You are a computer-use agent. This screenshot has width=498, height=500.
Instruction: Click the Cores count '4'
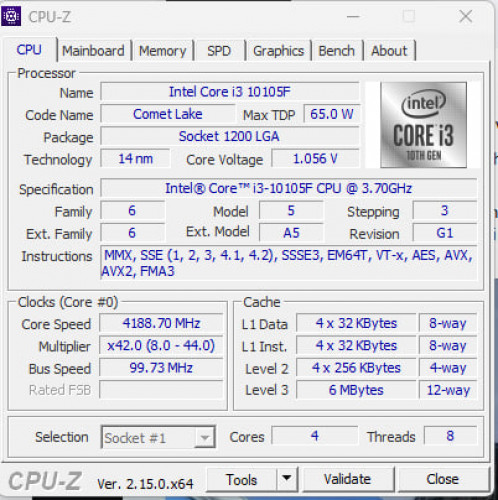click(315, 436)
